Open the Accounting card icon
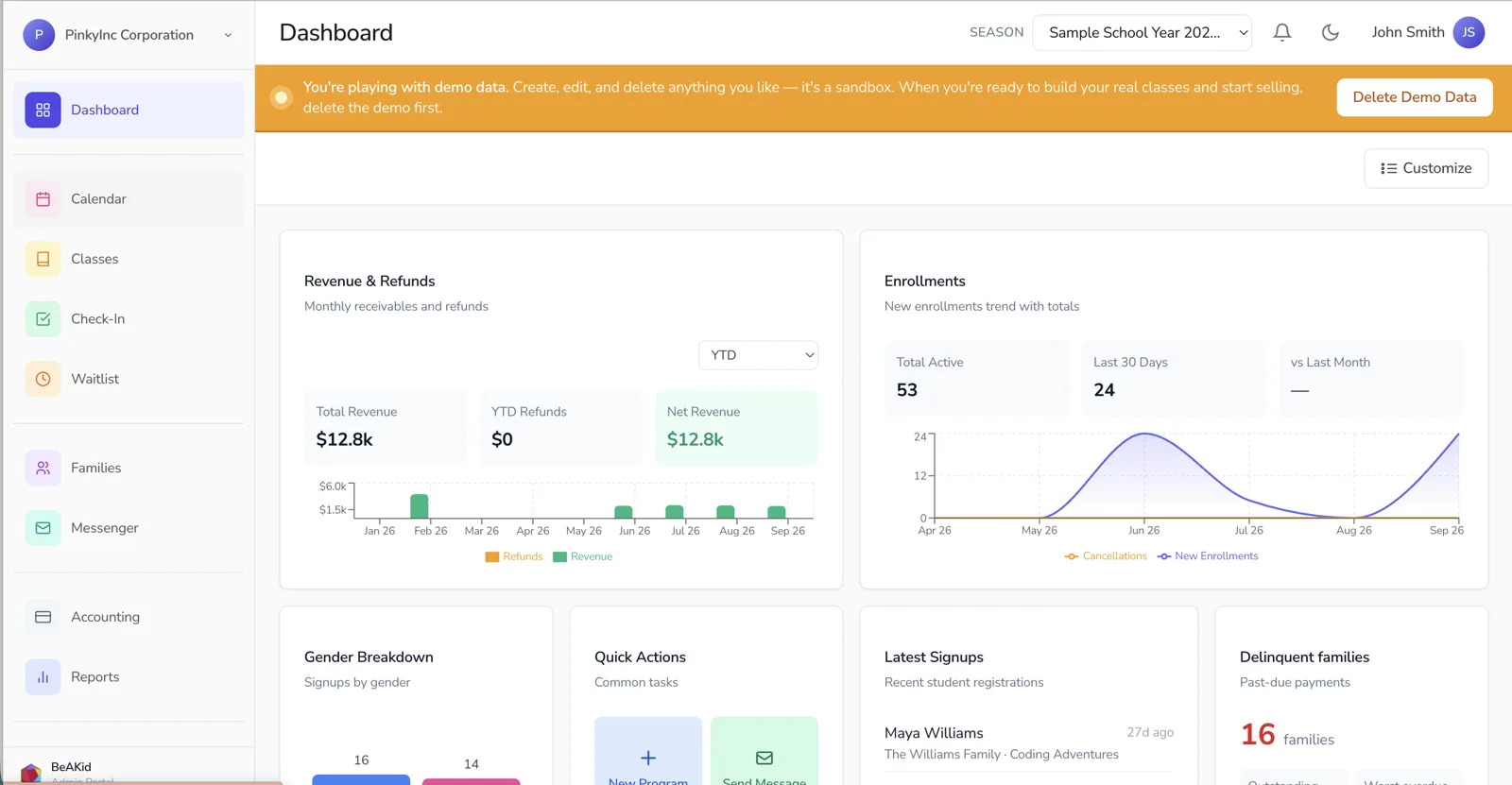The width and height of the screenshot is (1512, 785). [43, 617]
